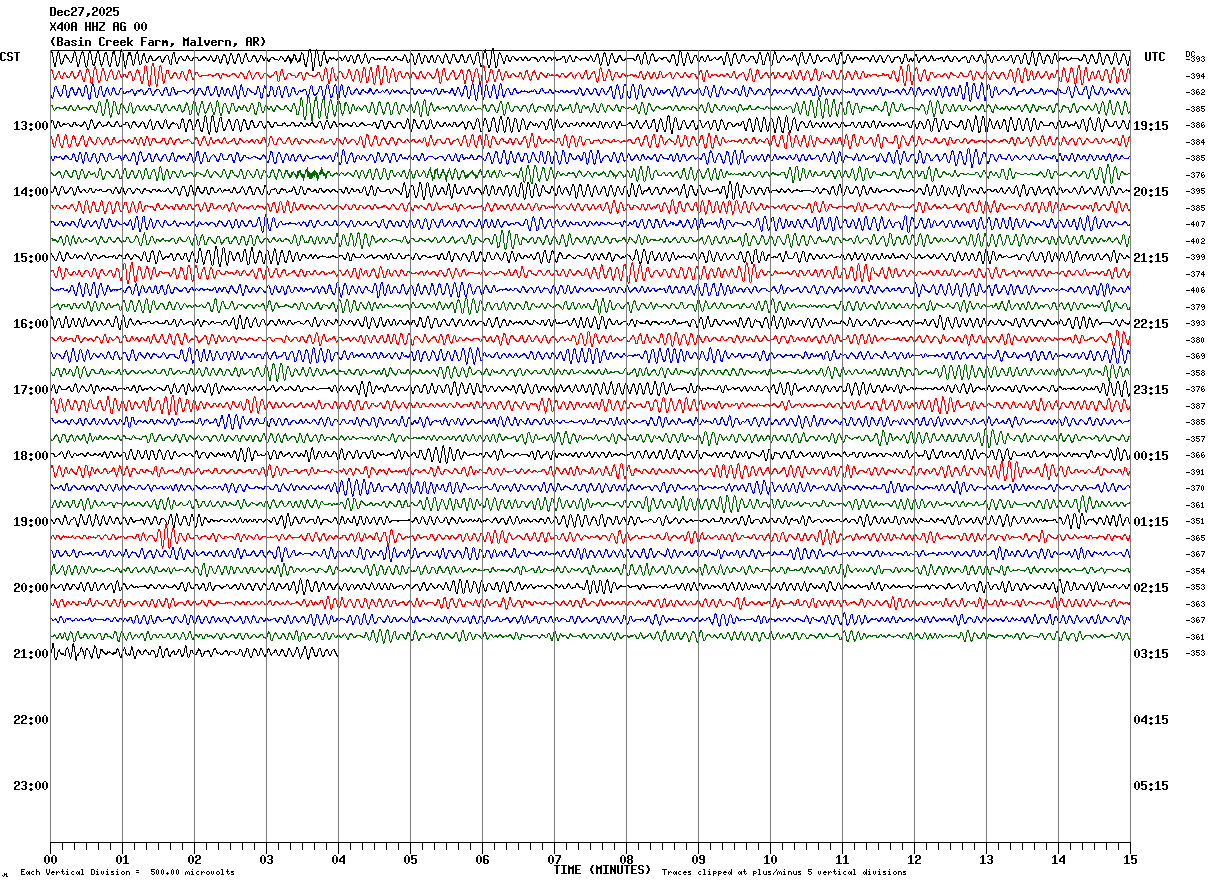
Task: Click the minute axis tick label 12
Action: pos(914,859)
